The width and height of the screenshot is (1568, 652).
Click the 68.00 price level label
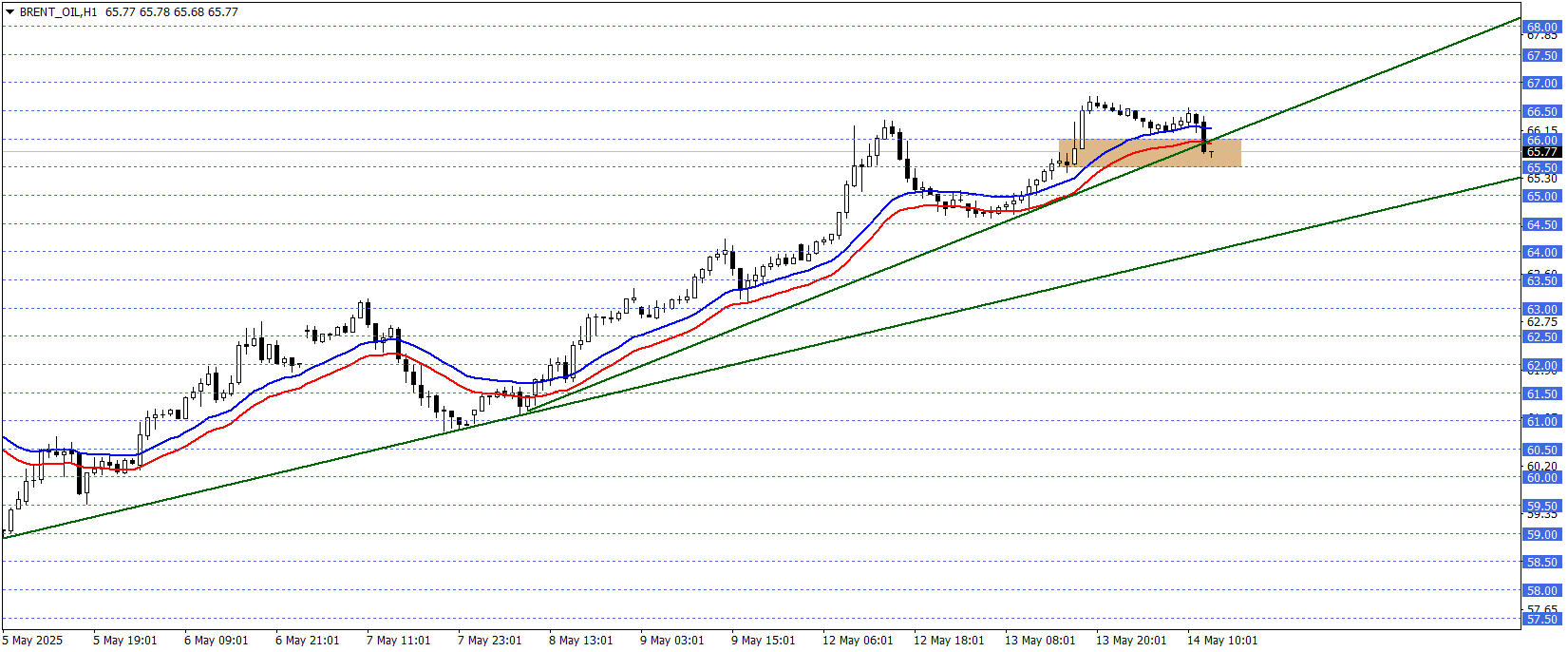[1541, 28]
